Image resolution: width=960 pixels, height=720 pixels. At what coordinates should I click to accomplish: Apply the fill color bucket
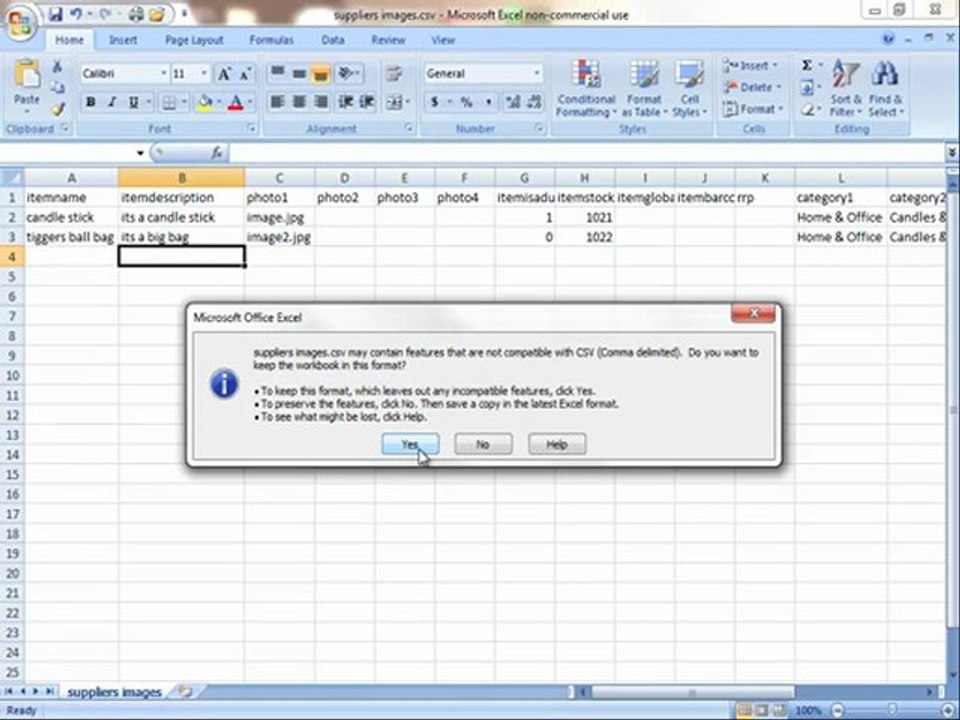pyautogui.click(x=204, y=102)
